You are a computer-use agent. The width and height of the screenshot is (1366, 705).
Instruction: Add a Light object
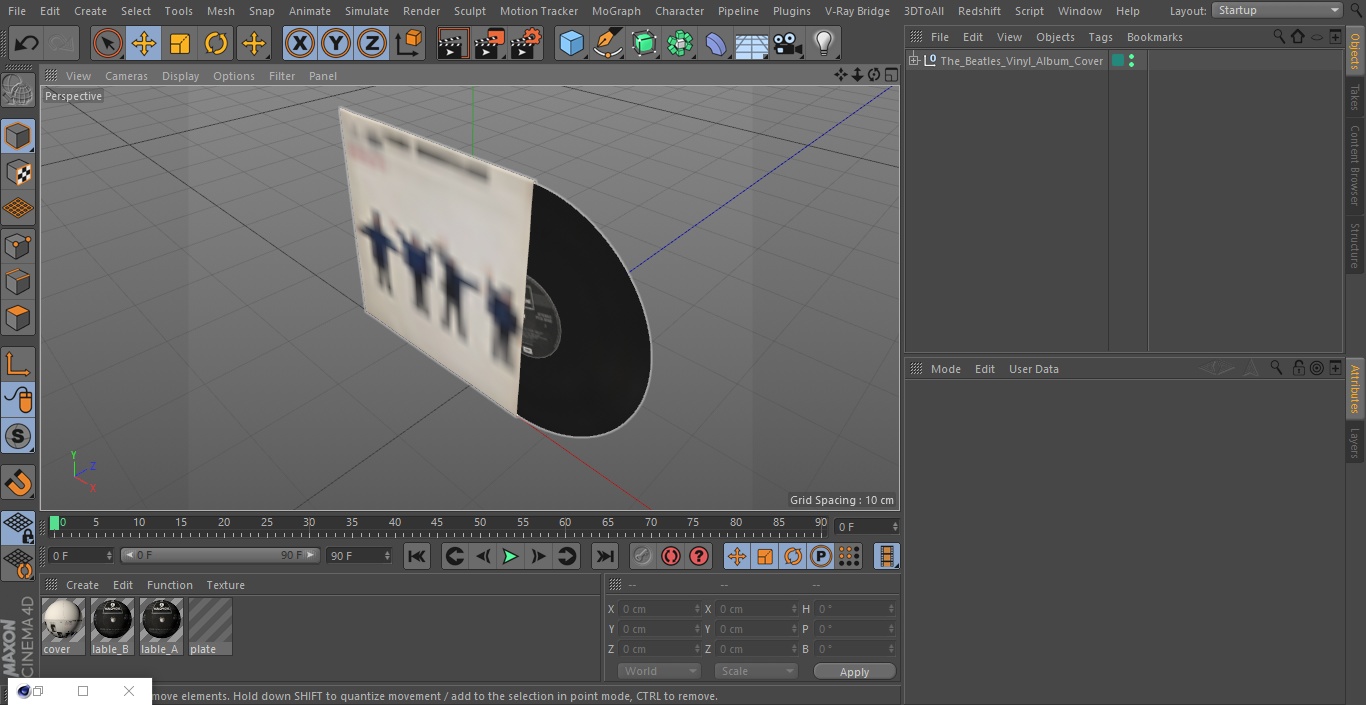pyautogui.click(x=823, y=44)
